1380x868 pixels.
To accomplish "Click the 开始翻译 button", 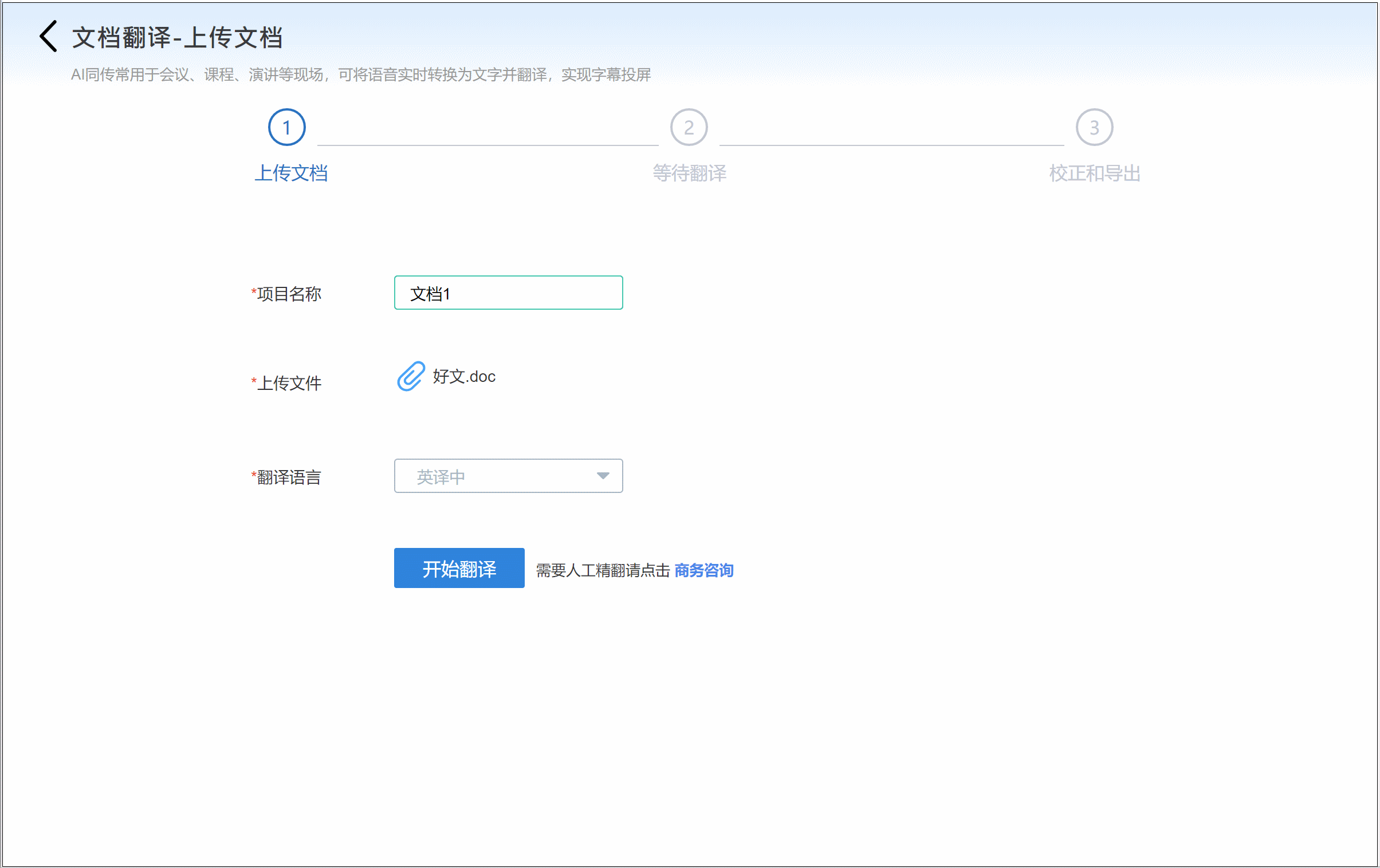I will 459,568.
